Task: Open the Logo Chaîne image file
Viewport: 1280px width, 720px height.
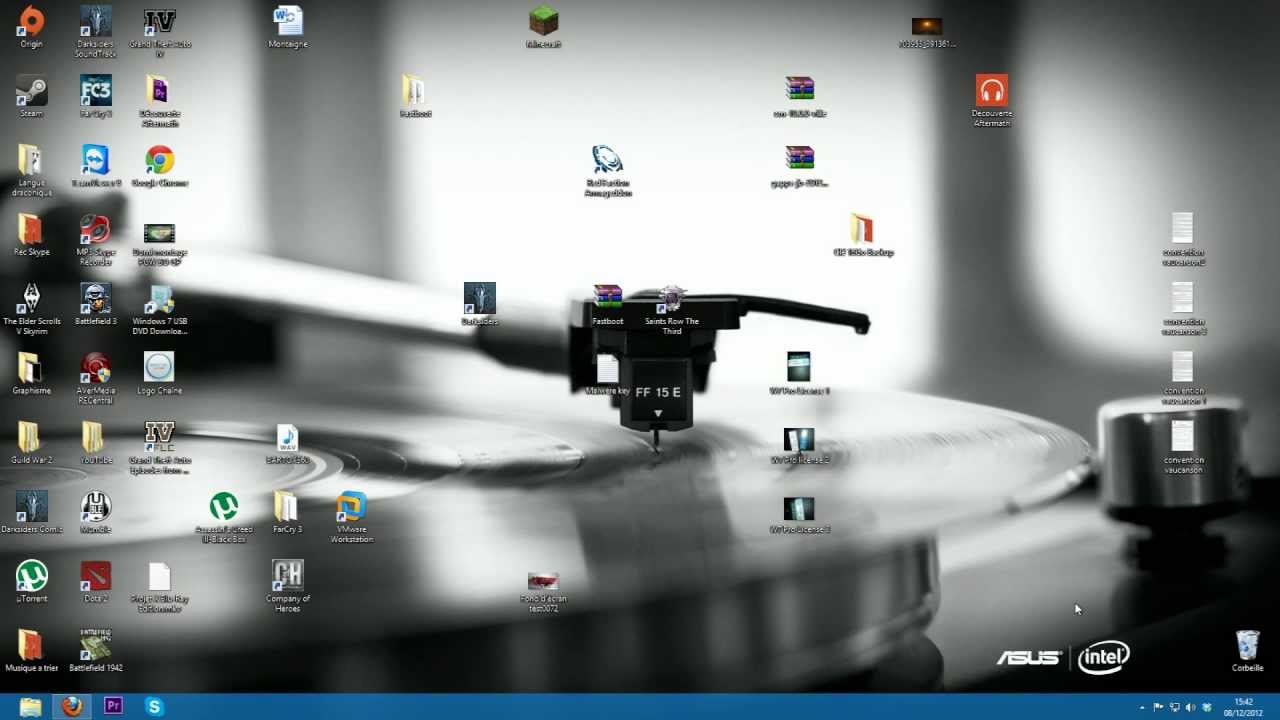Action: 160,367
